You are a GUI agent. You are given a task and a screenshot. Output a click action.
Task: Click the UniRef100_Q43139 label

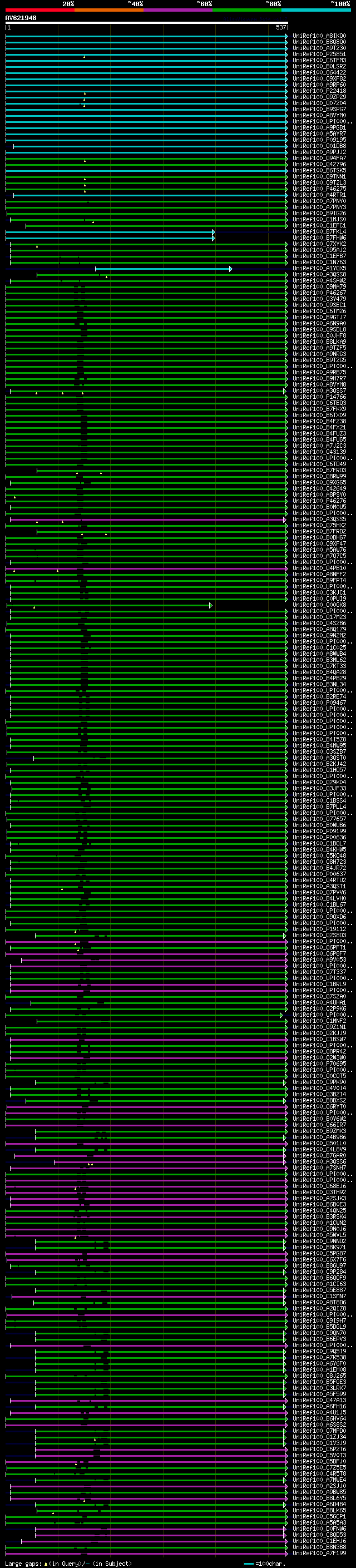tap(319, 452)
